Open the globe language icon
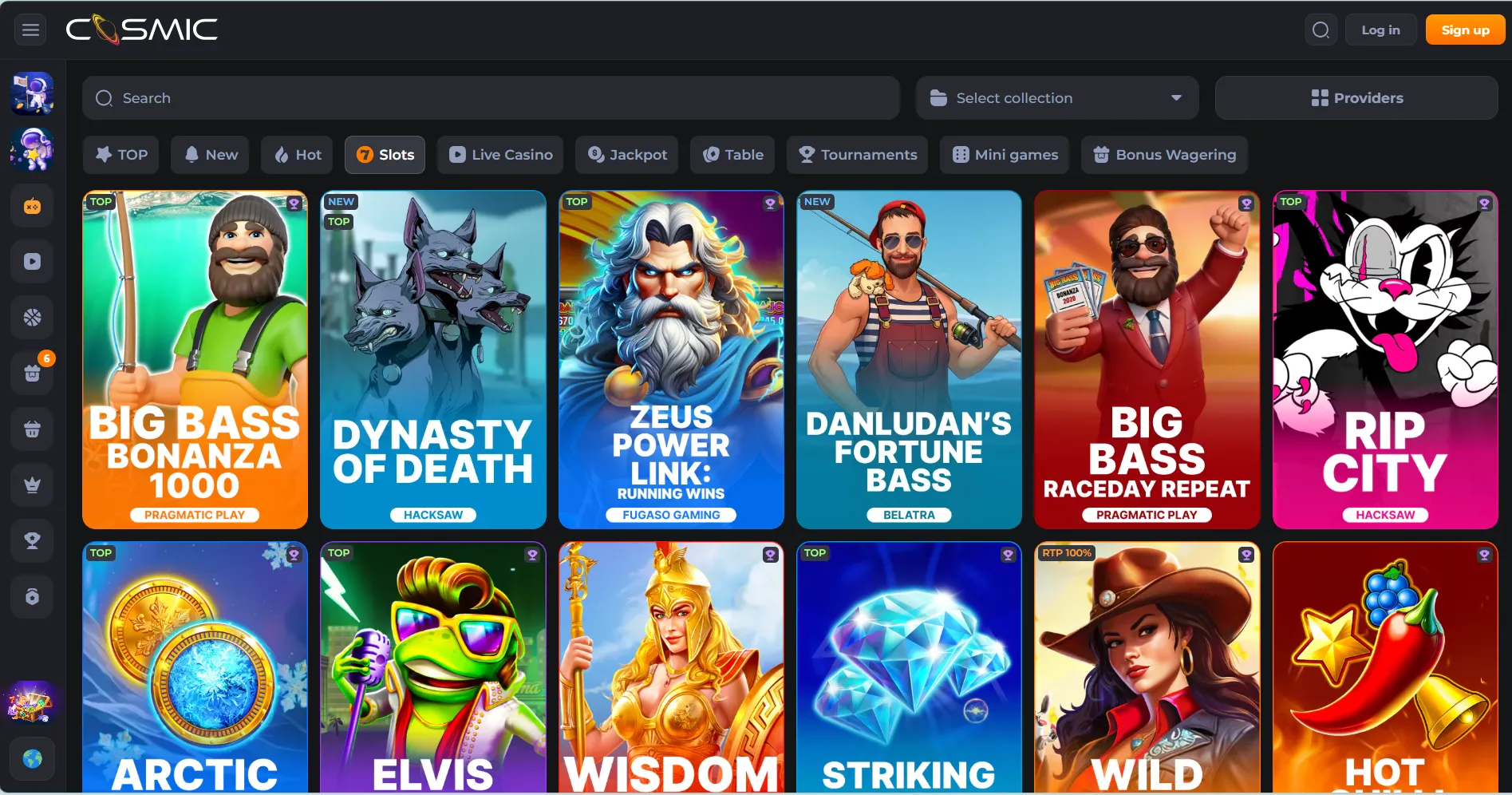The height and width of the screenshot is (795, 1512). (x=32, y=758)
